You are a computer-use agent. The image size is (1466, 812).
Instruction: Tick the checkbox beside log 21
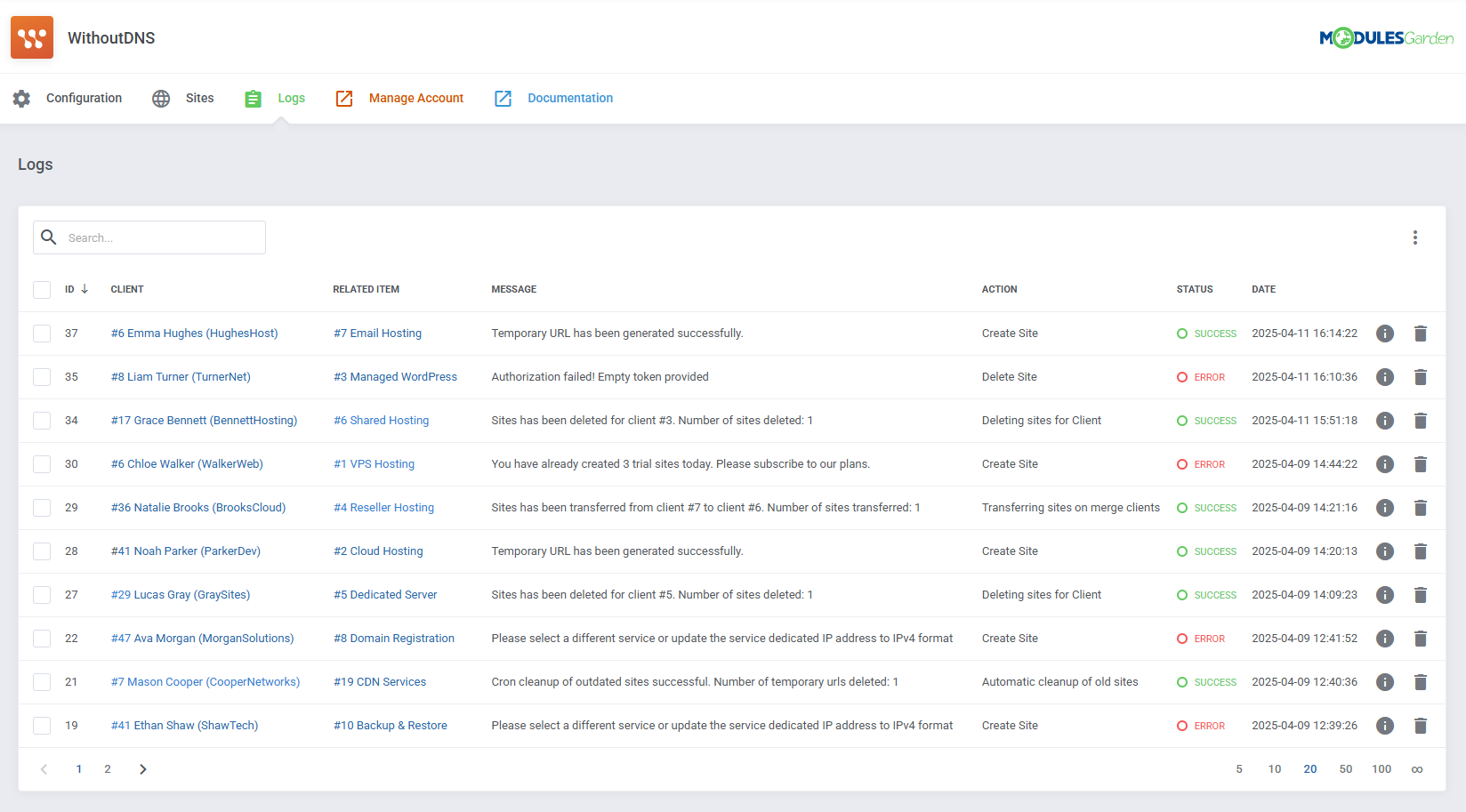pyautogui.click(x=42, y=681)
